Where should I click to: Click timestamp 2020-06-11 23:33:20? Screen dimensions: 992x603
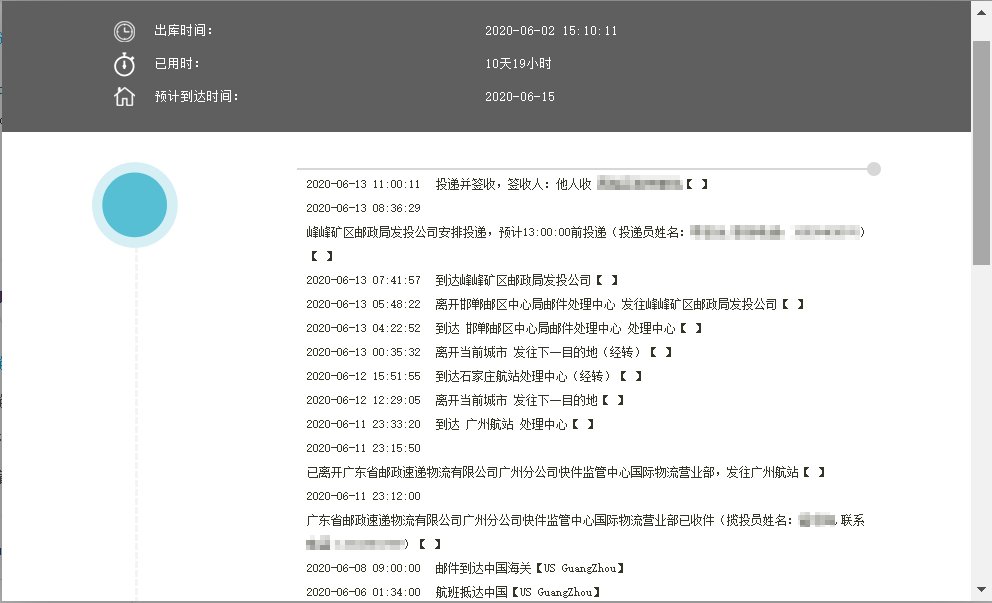click(x=363, y=425)
